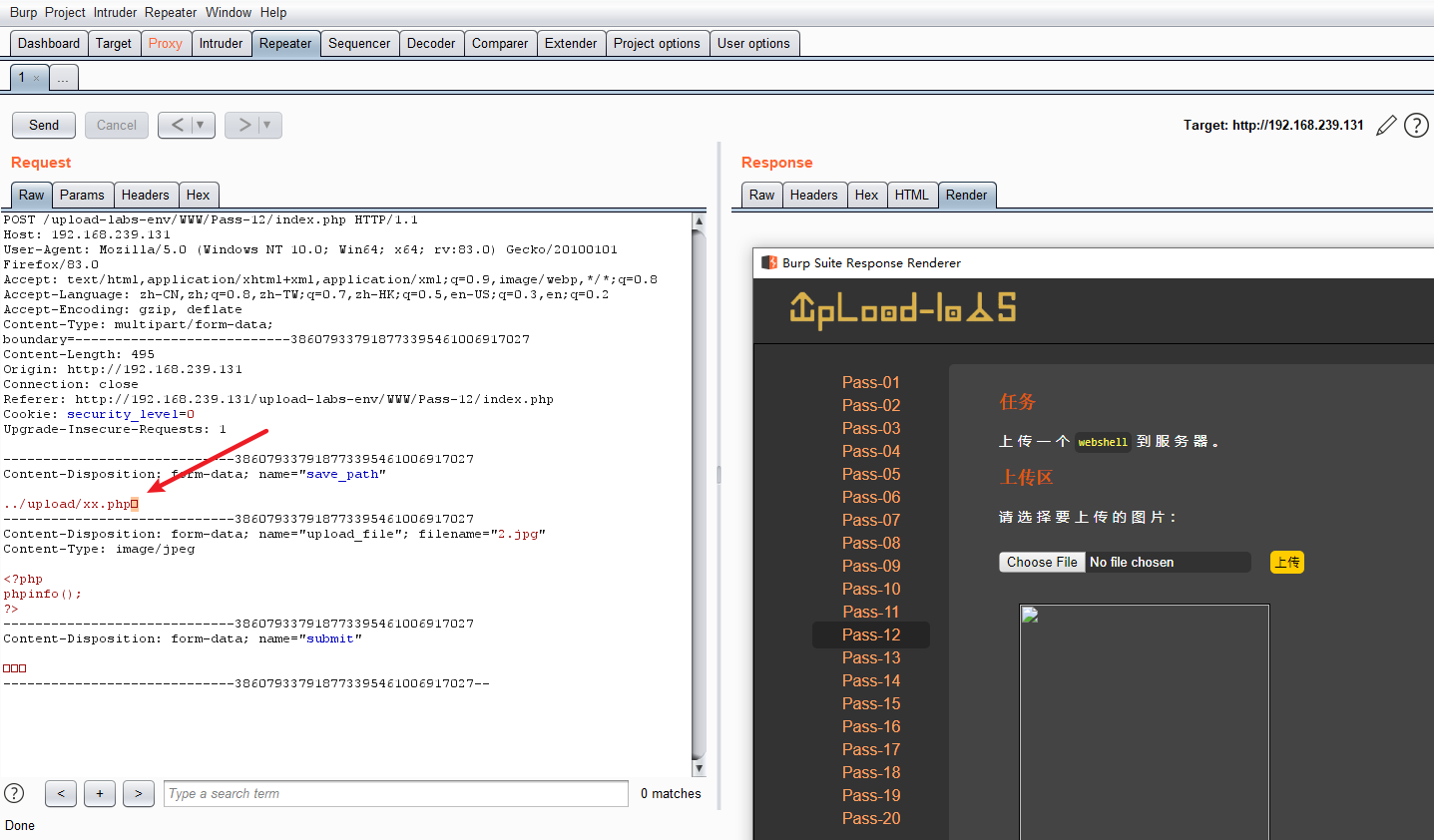Click the Choose File button
The image size is (1434, 840).
(1042, 562)
